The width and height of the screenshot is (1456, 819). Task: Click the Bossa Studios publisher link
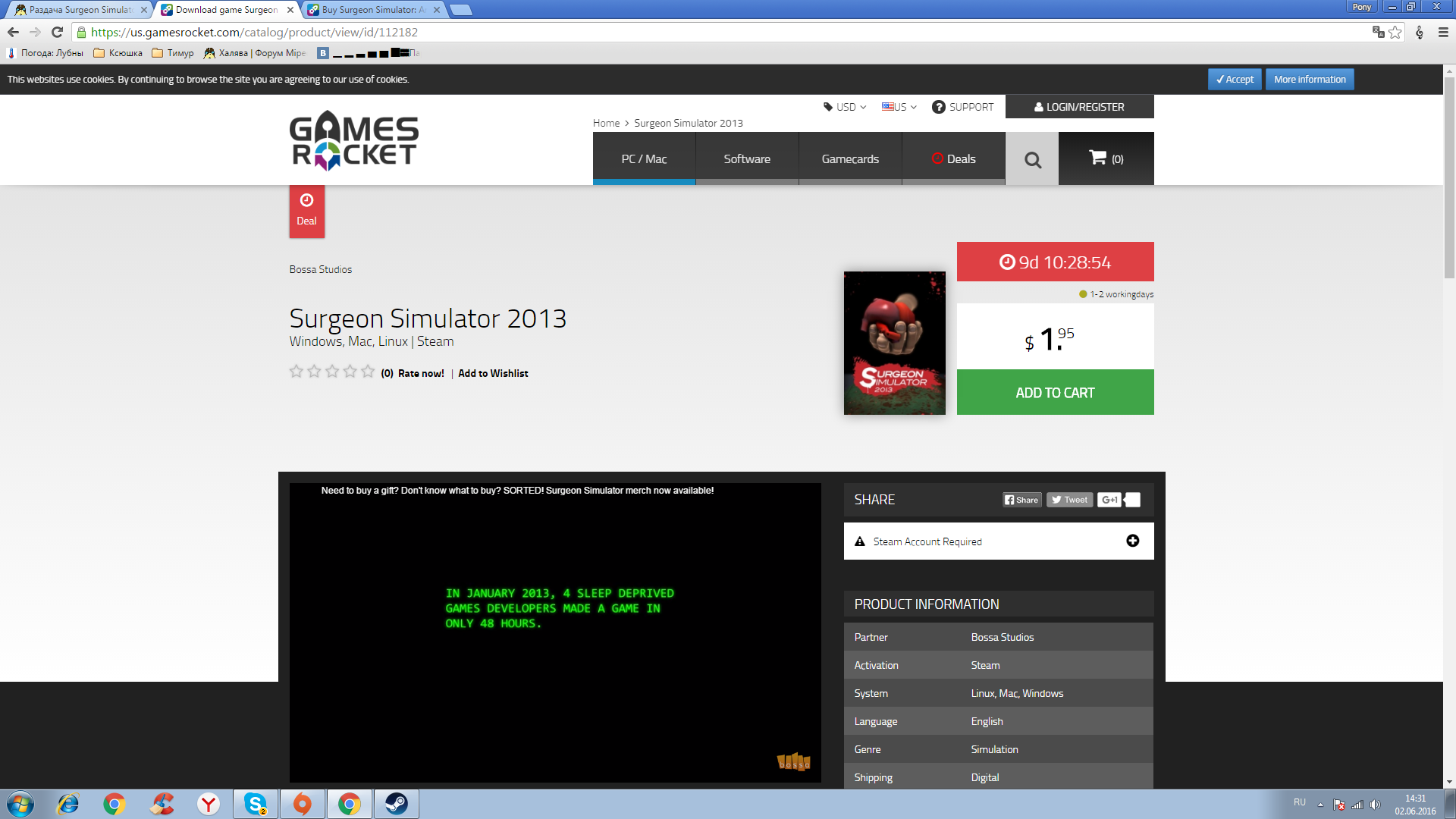(x=320, y=269)
